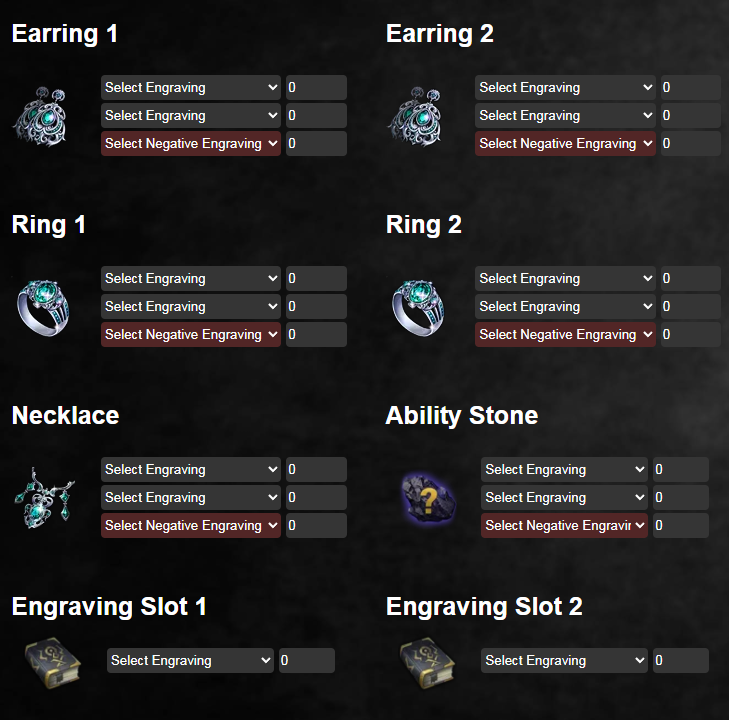Screen dimensions: 729x720
Task: Click the Ring 1 item icon
Action: [x=43, y=307]
